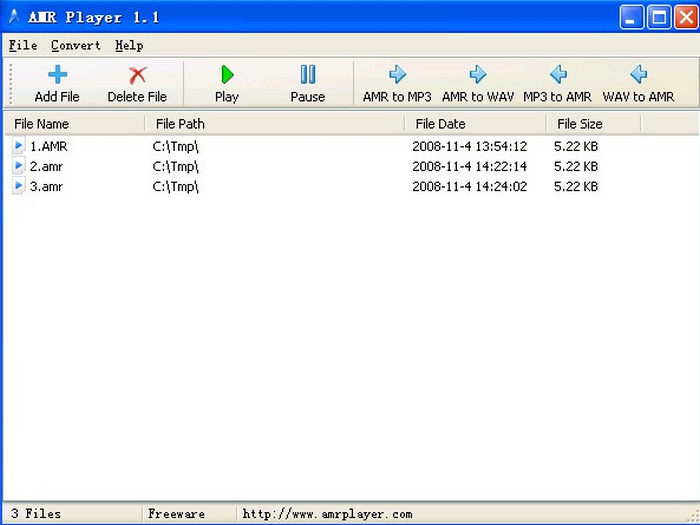This screenshot has width=700, height=525.
Task: Open the Help menu
Action: point(129,45)
